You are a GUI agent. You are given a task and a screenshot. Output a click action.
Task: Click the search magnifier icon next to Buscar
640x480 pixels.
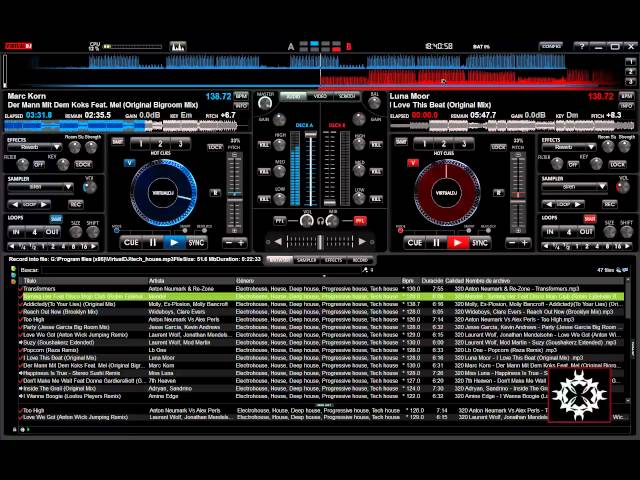pyautogui.click(x=365, y=270)
